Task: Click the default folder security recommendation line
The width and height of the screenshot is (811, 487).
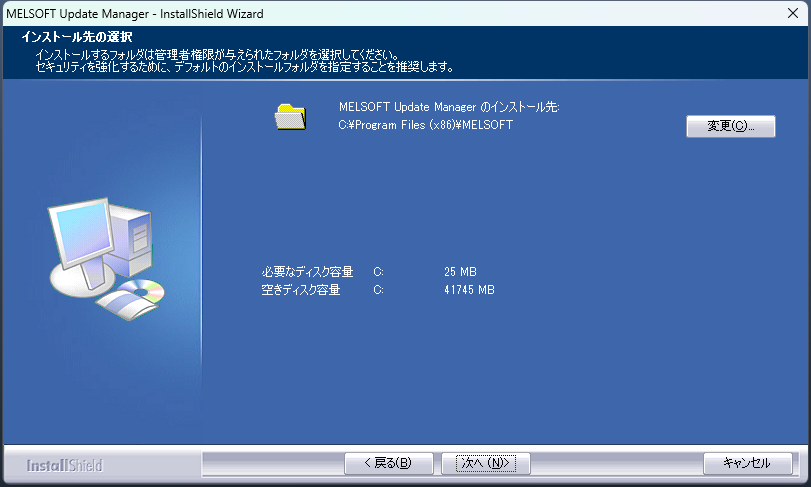Action: tap(244, 68)
